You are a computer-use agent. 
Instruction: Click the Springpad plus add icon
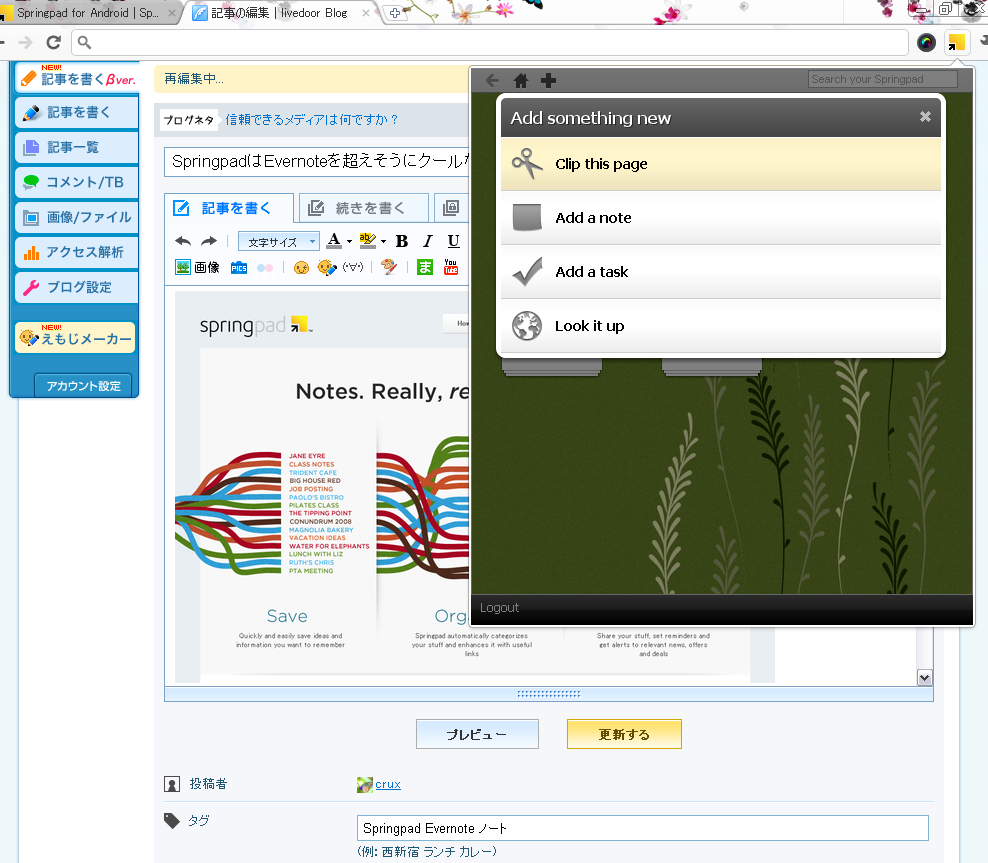tap(549, 80)
